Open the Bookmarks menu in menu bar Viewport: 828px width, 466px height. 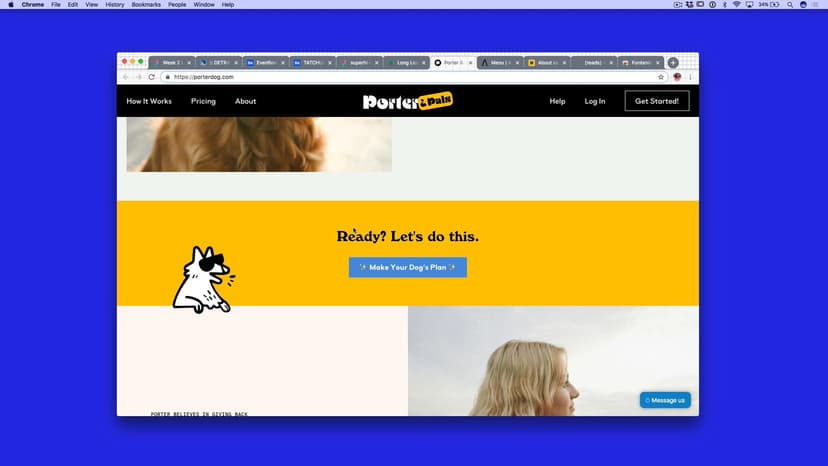(x=146, y=5)
